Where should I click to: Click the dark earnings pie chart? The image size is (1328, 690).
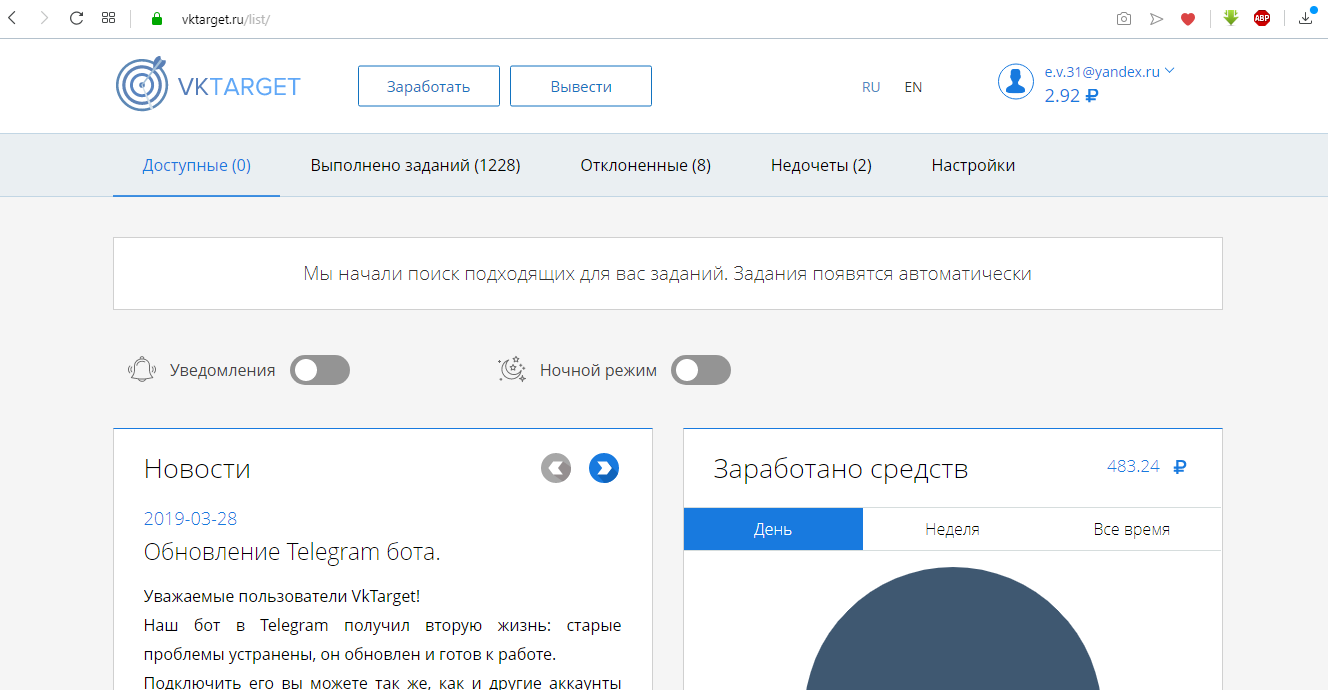[952, 629]
